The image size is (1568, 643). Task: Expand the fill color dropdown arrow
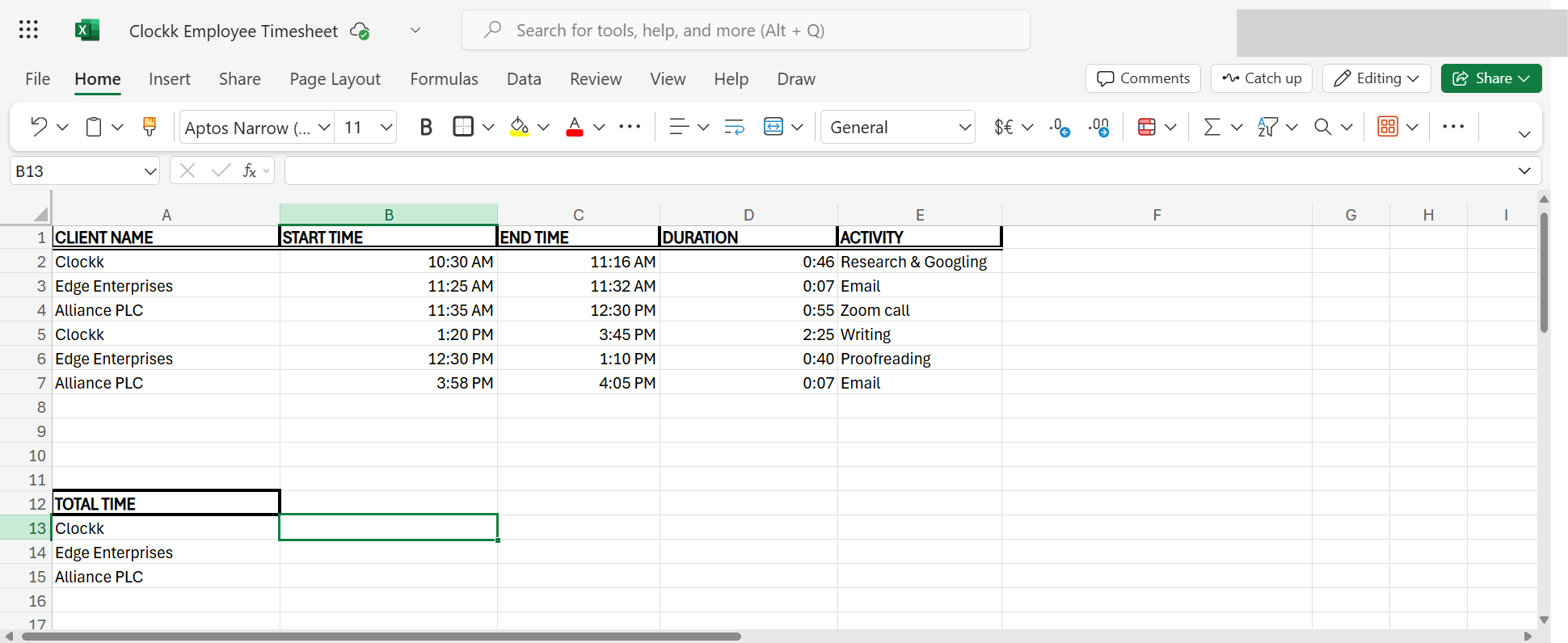click(x=543, y=127)
